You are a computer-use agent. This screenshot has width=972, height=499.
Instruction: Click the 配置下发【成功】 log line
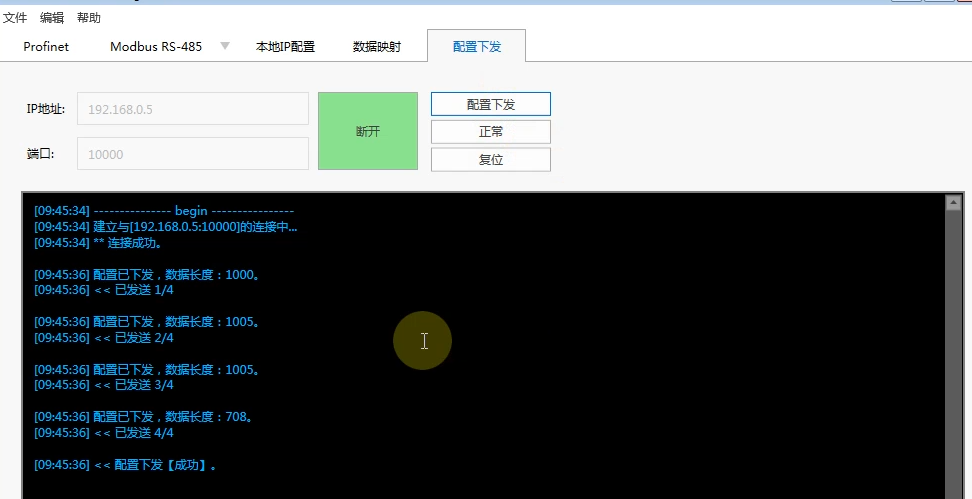[x=126, y=464]
